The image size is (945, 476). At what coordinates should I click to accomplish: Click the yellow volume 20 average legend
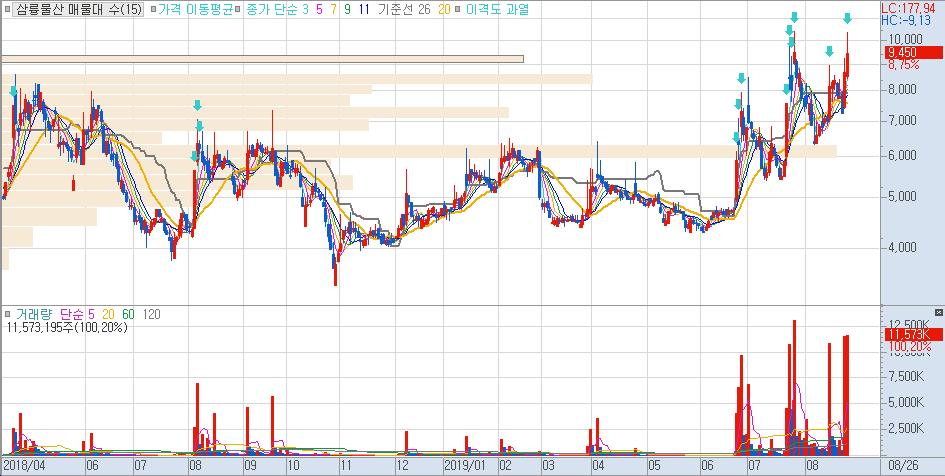pyautogui.click(x=108, y=315)
